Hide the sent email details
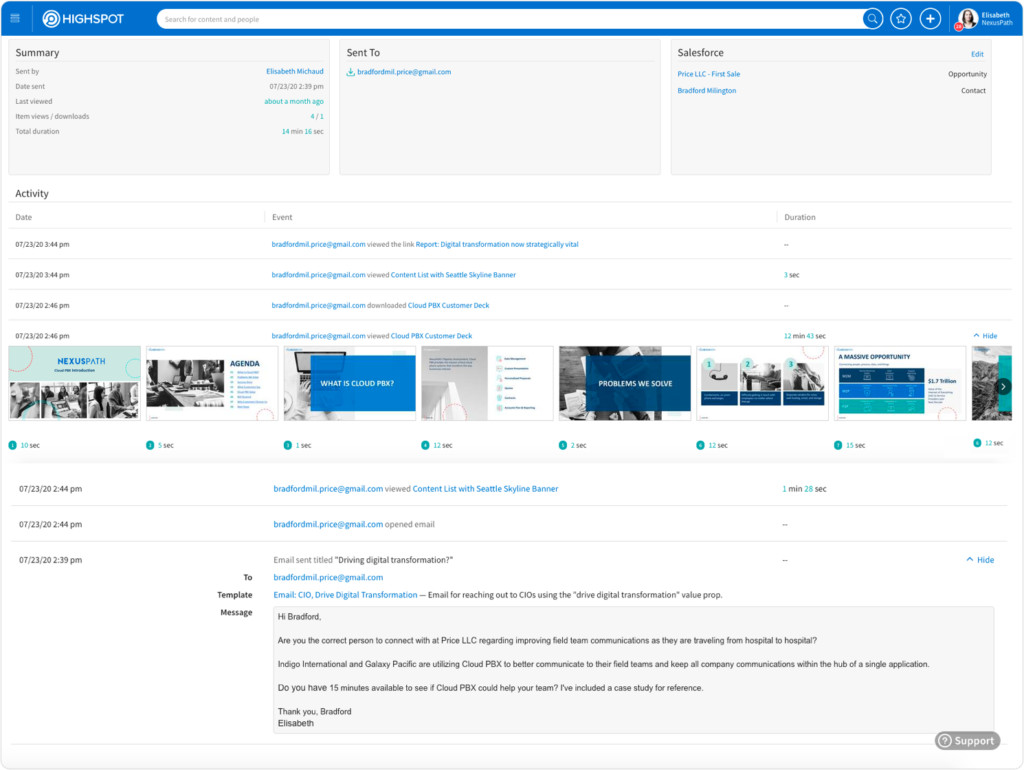This screenshot has width=1024, height=770. point(980,560)
